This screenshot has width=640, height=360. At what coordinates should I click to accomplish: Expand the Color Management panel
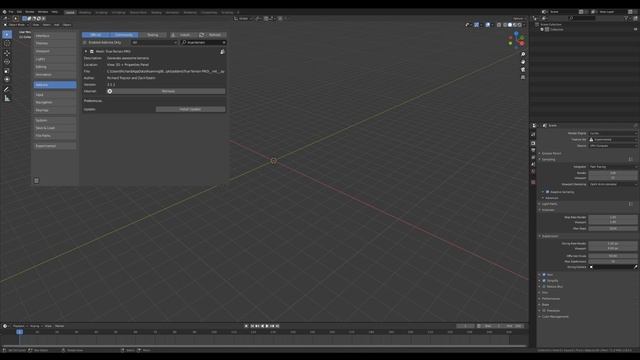pos(555,317)
